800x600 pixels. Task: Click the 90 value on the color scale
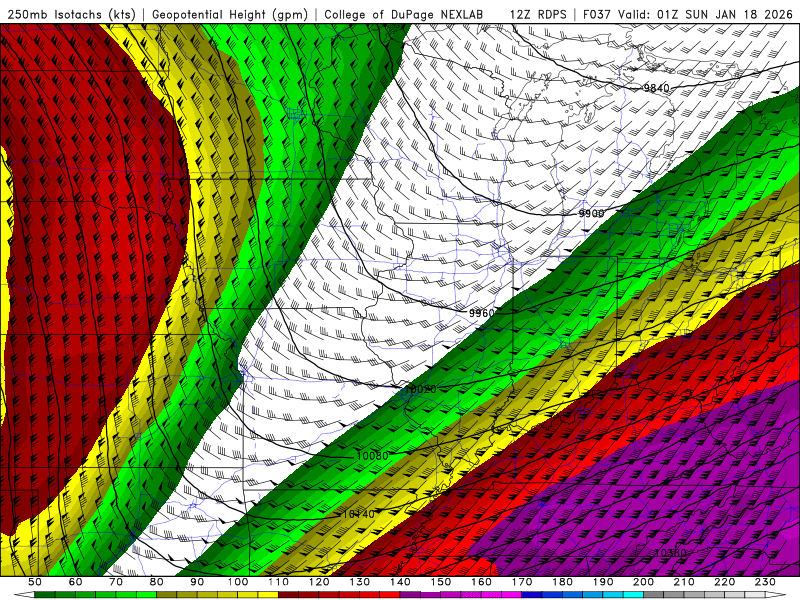pyautogui.click(x=197, y=582)
